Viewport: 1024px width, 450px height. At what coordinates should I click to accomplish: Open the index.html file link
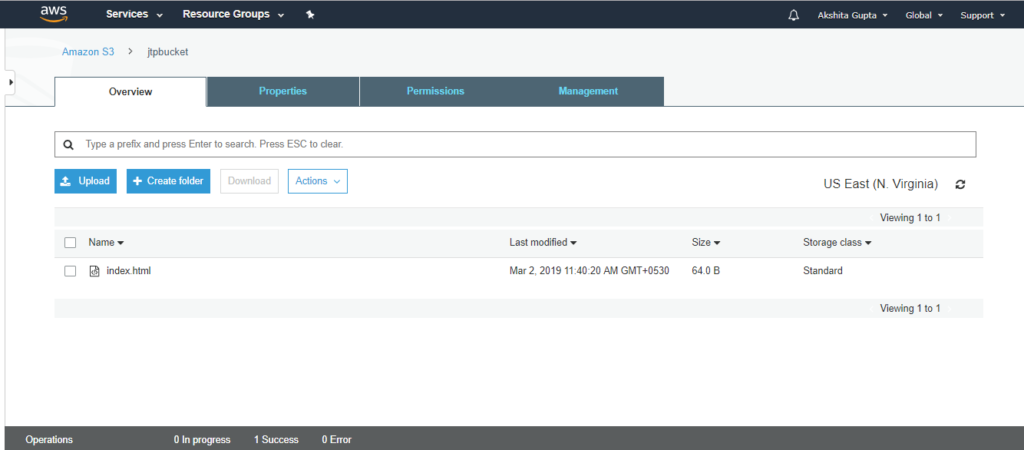[129, 270]
